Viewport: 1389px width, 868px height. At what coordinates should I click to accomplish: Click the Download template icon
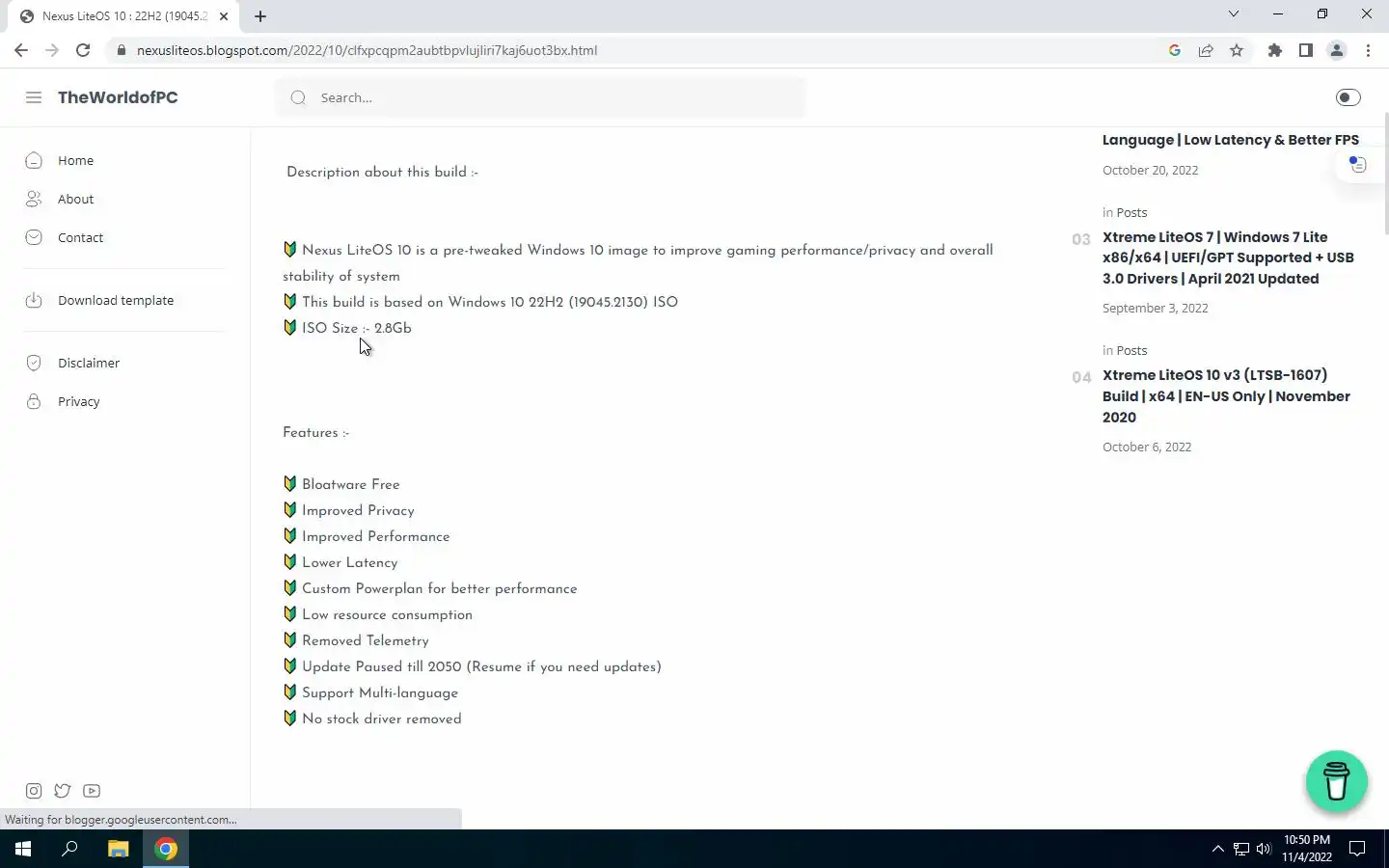pos(34,300)
